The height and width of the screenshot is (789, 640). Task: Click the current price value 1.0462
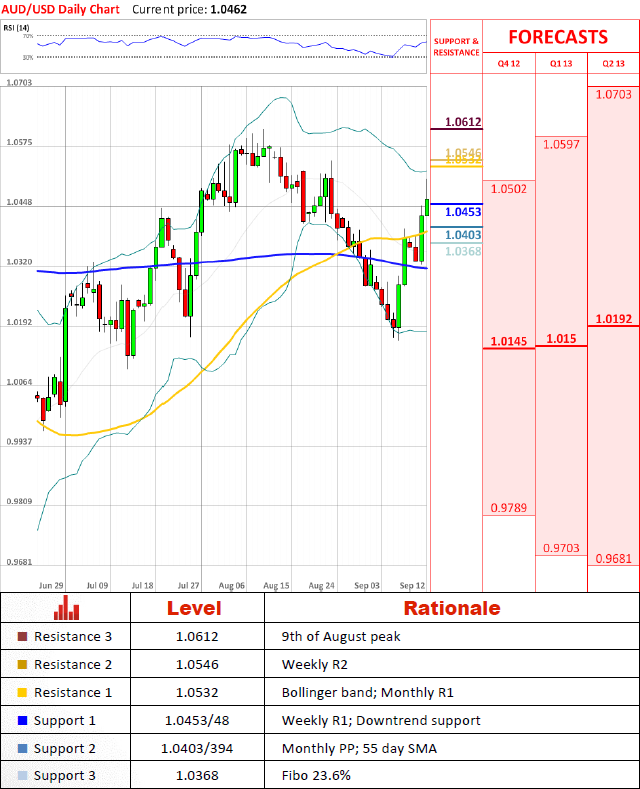228,9
